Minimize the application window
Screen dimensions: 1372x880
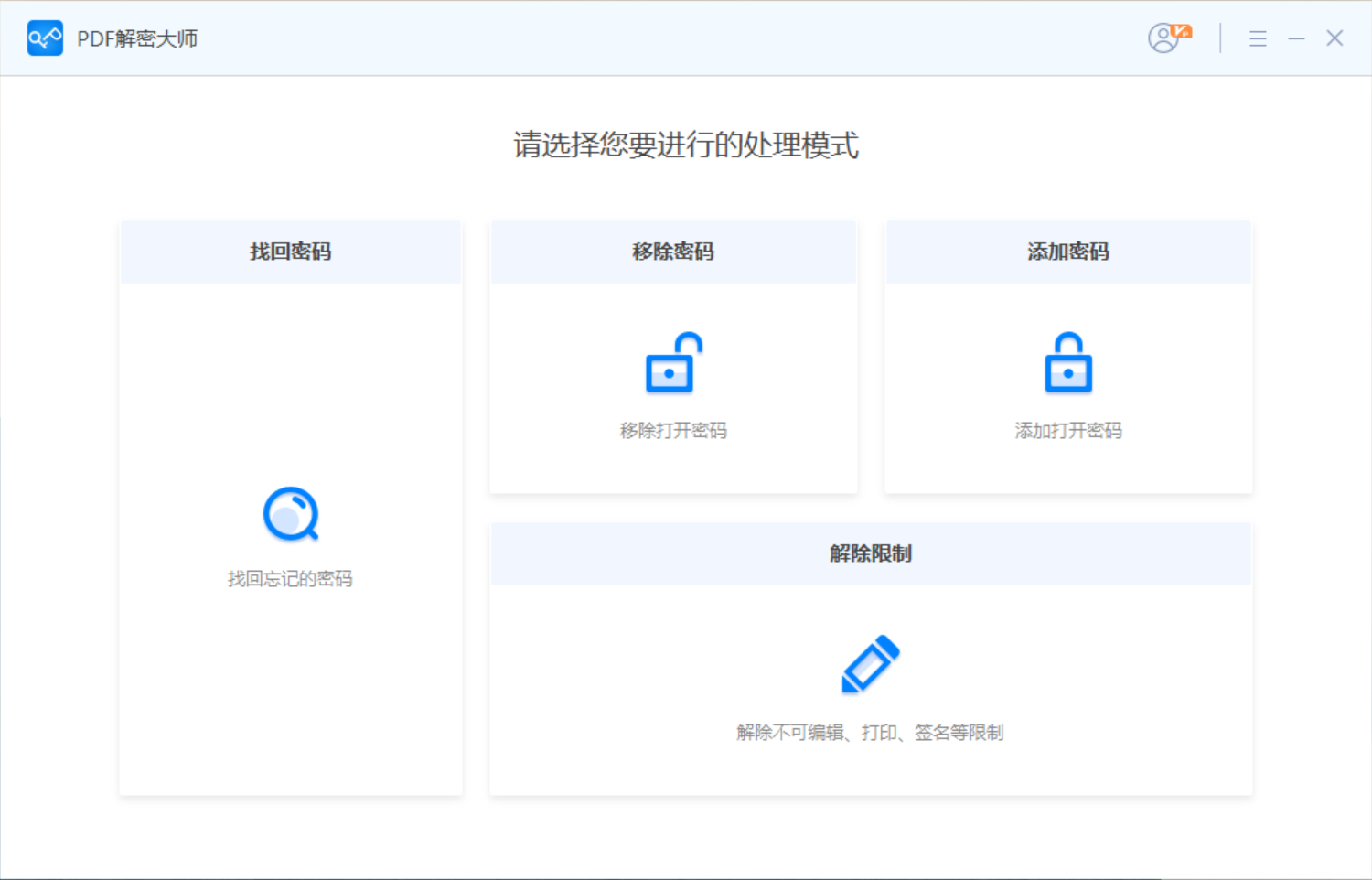click(x=1296, y=38)
